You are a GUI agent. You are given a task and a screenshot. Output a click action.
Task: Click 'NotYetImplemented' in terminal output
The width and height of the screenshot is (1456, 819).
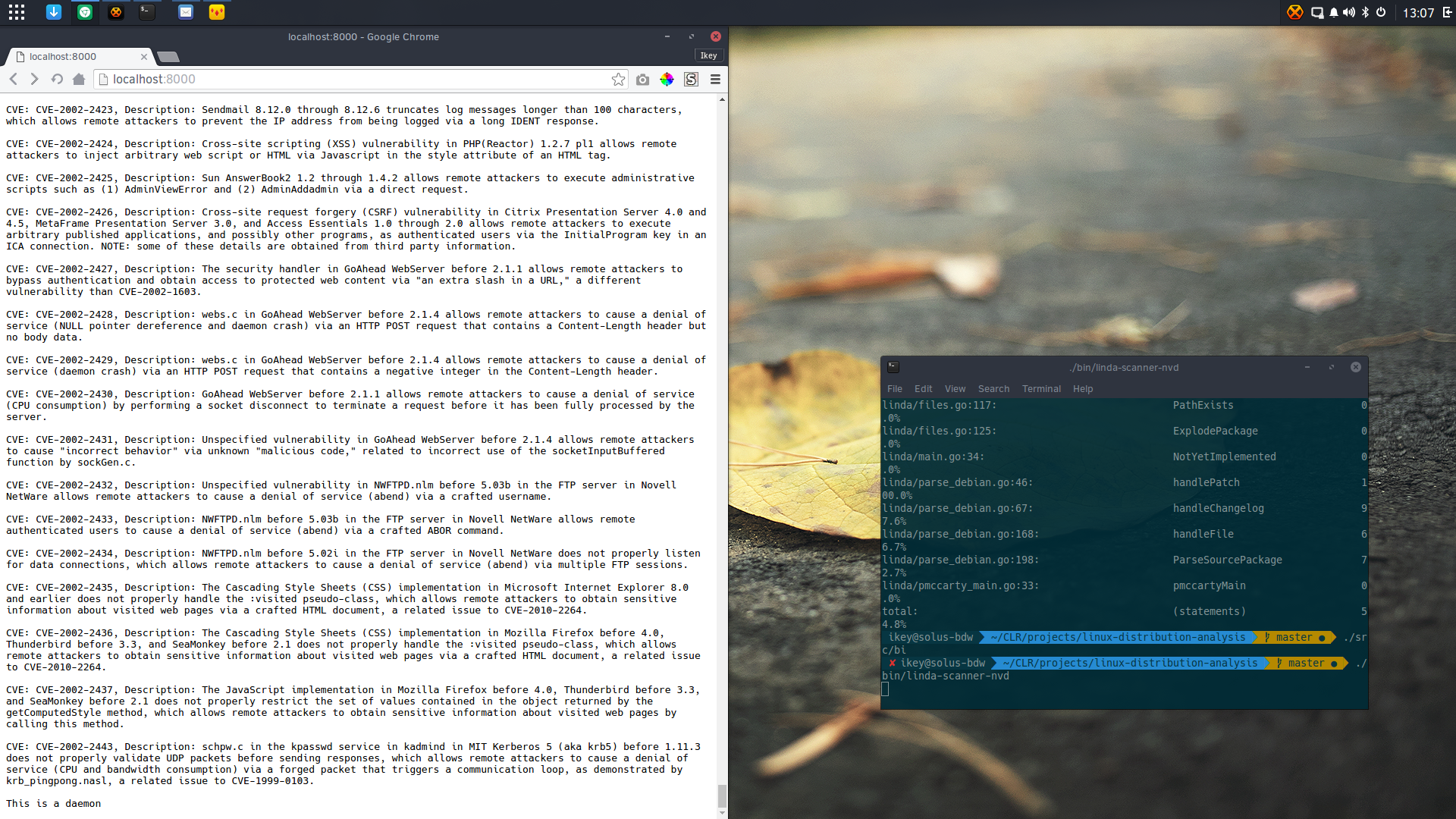1225,457
